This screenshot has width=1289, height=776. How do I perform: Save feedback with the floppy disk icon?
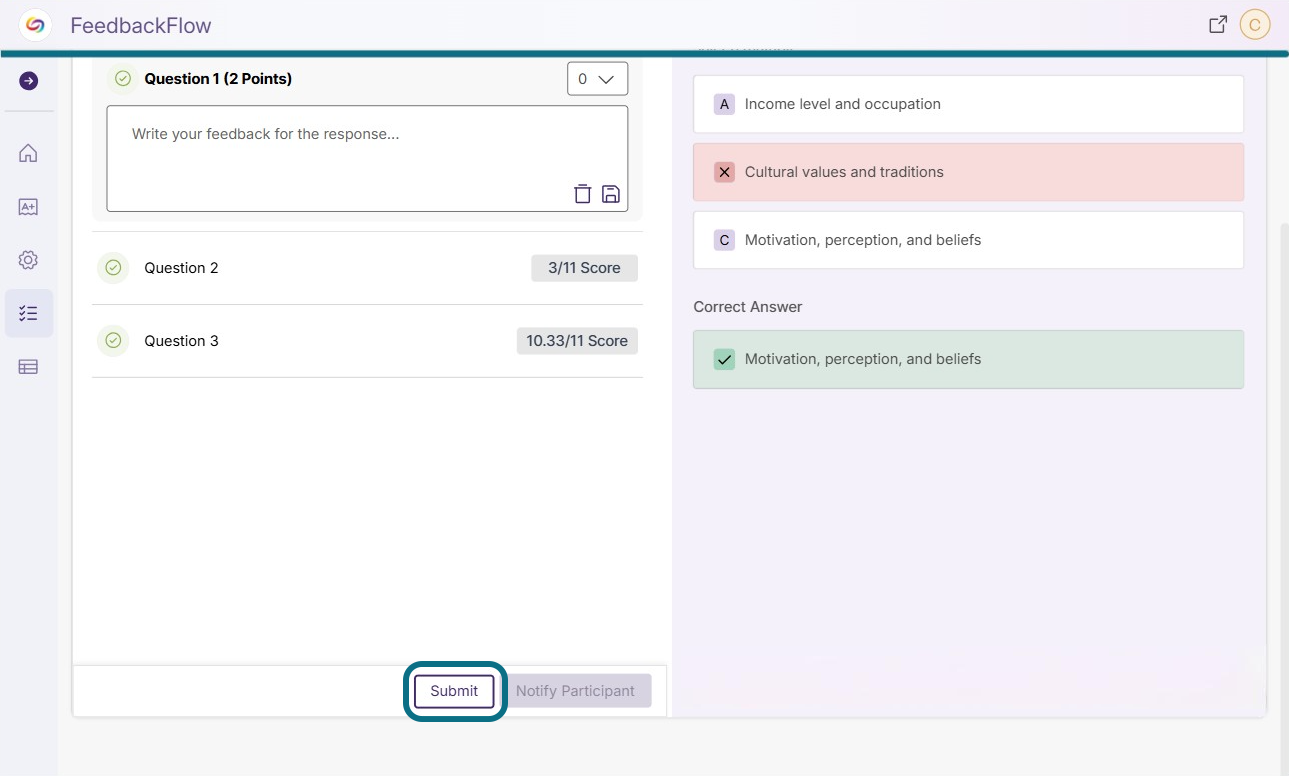[611, 194]
